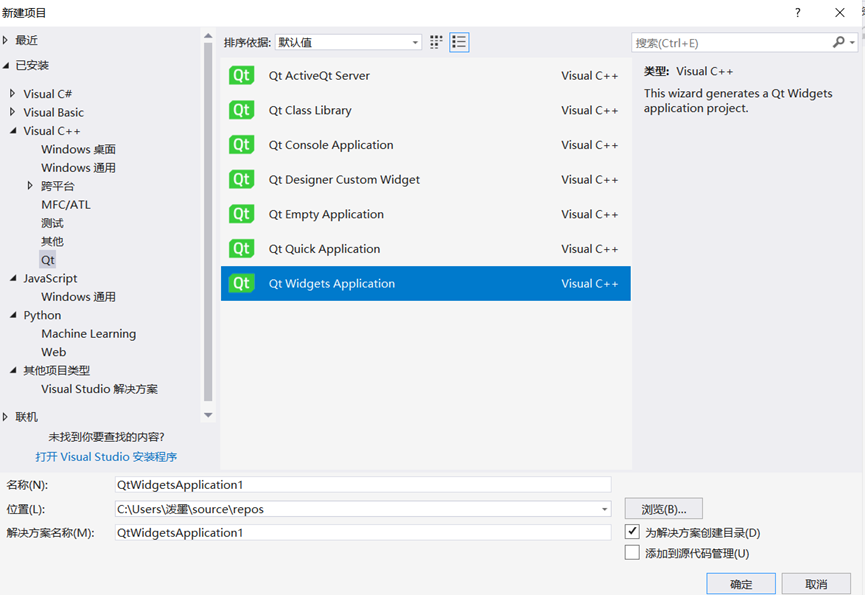The height and width of the screenshot is (595, 865).
Task: Select Qt Class Library template name
Action: pyautogui.click(x=310, y=110)
